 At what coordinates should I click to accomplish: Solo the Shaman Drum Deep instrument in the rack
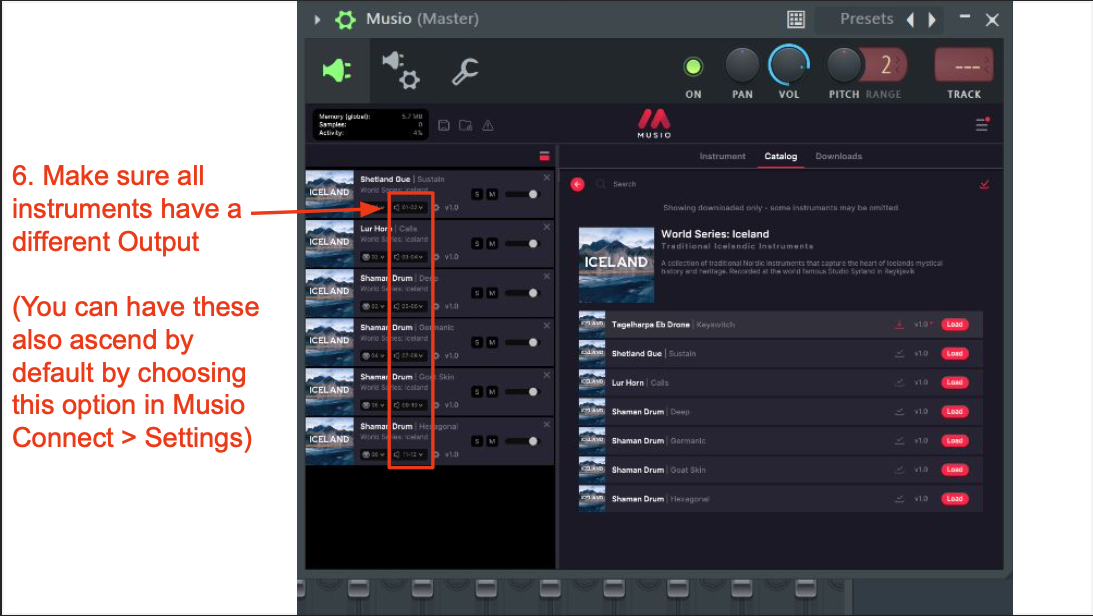click(x=477, y=293)
